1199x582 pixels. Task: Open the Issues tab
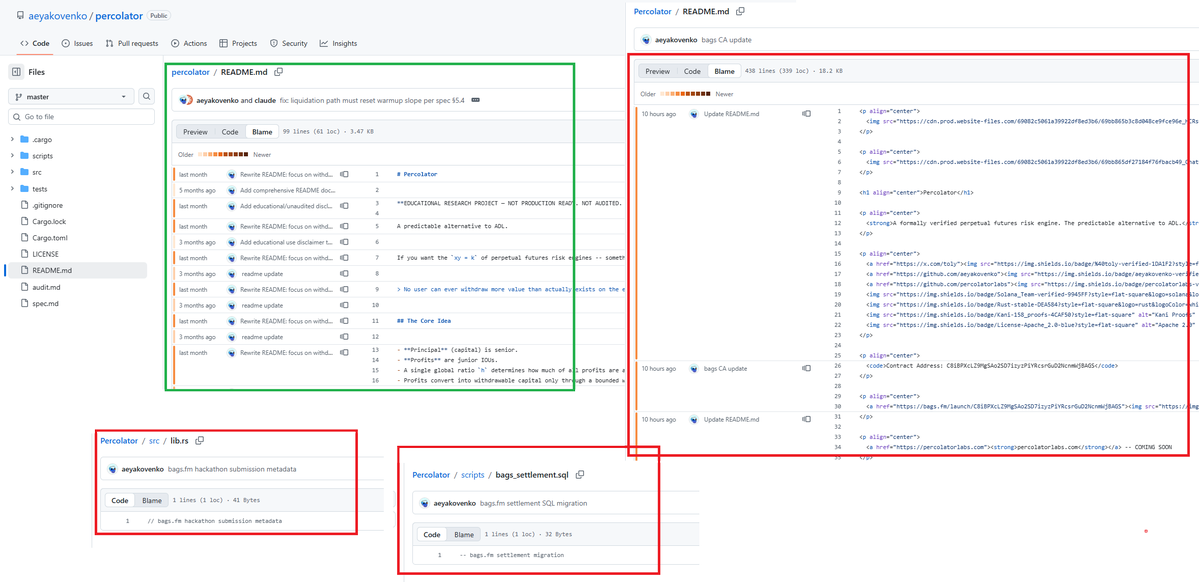pyautogui.click(x=77, y=44)
